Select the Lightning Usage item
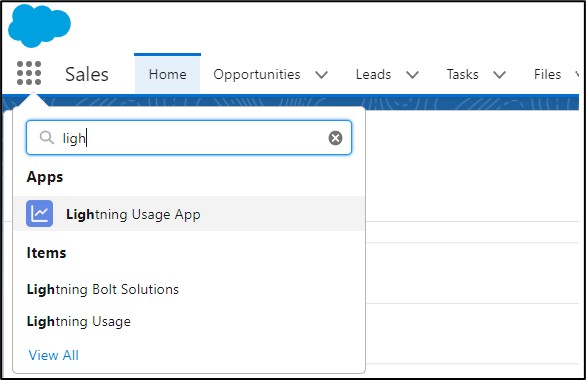The height and width of the screenshot is (380, 586). coord(79,322)
